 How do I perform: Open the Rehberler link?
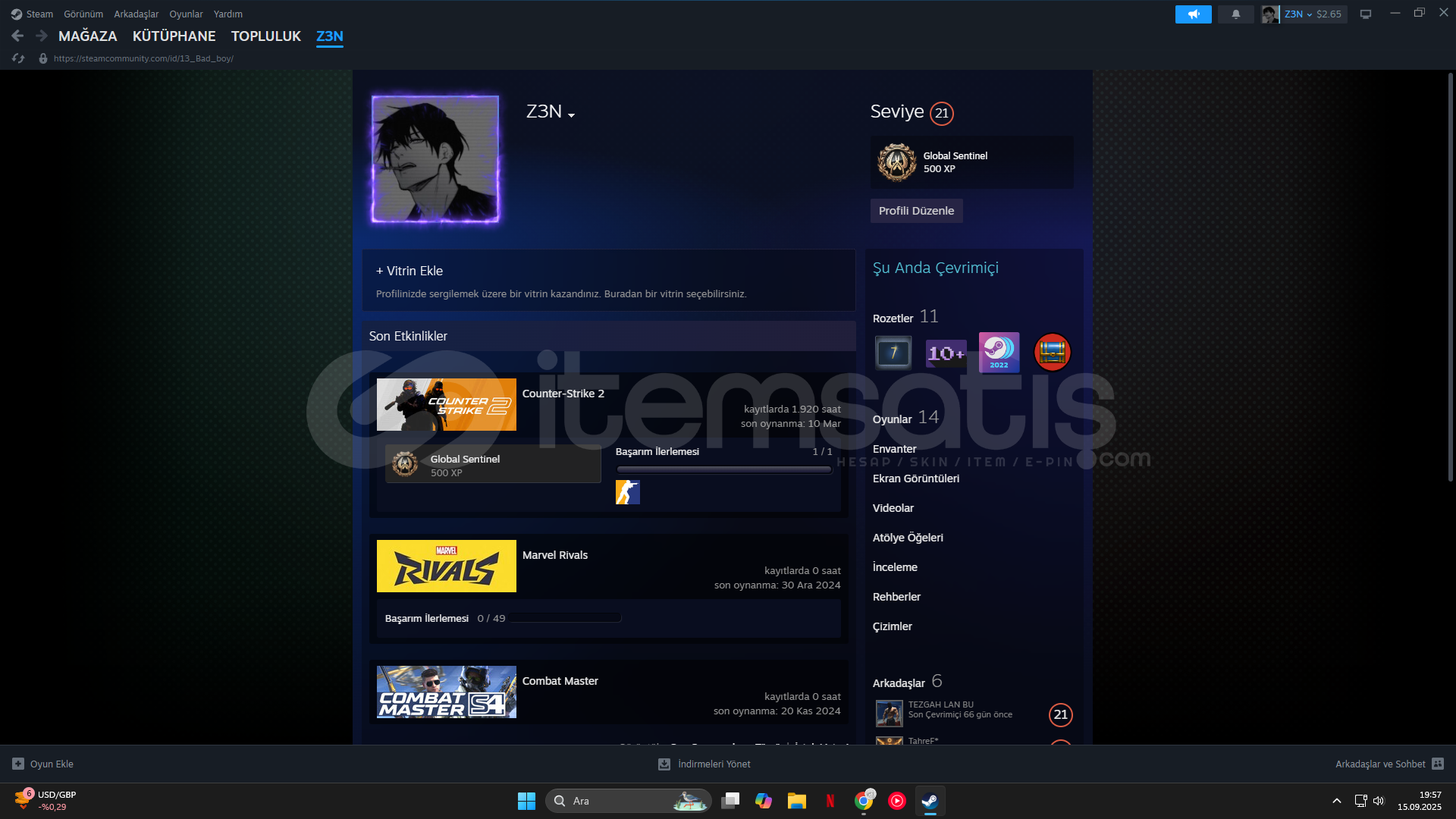[897, 597]
